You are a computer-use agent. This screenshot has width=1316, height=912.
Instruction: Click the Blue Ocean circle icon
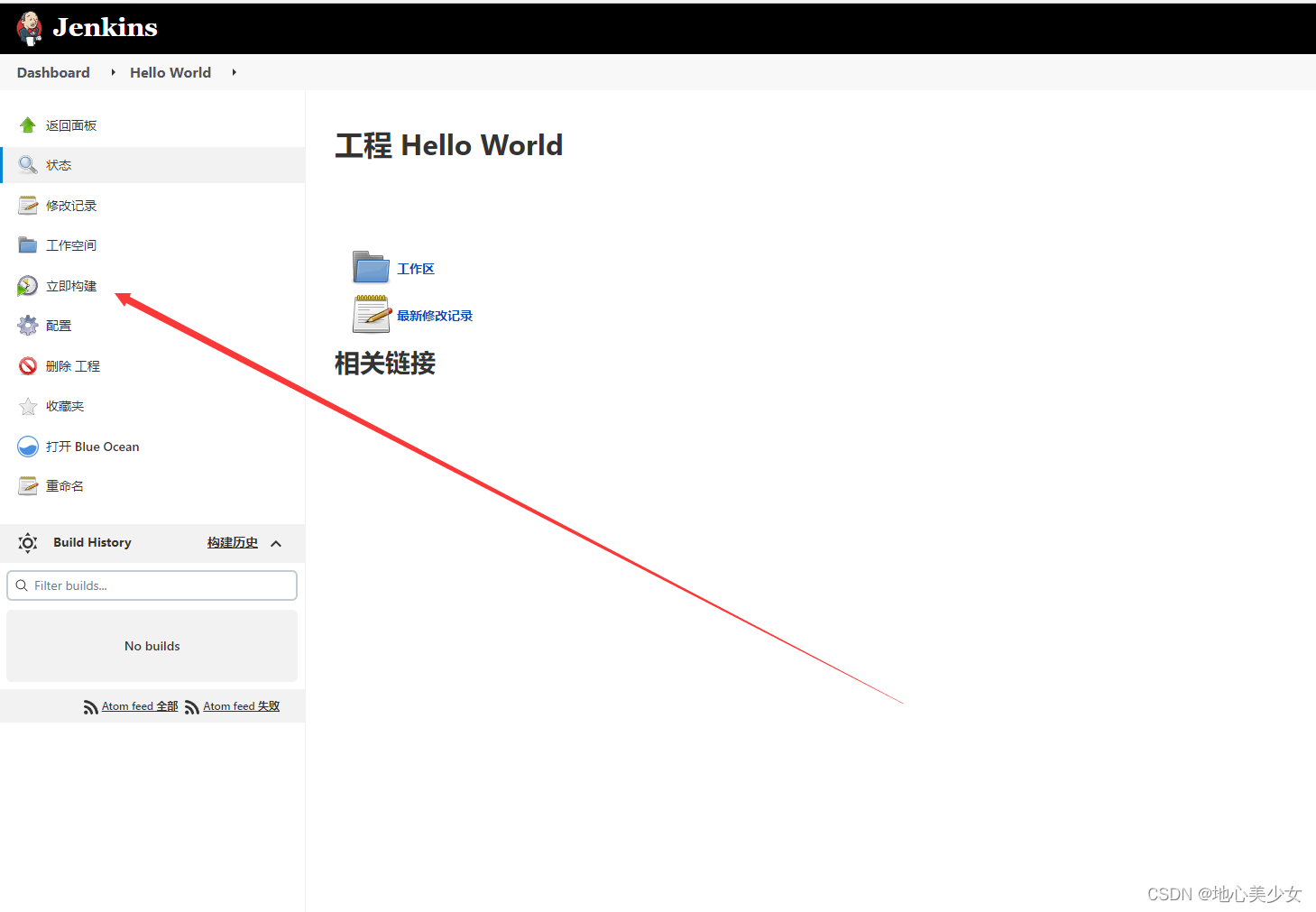point(28,447)
